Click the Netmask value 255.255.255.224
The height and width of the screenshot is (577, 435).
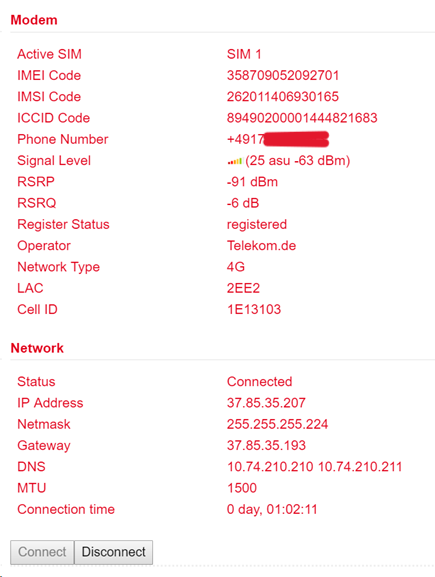[x=277, y=424]
